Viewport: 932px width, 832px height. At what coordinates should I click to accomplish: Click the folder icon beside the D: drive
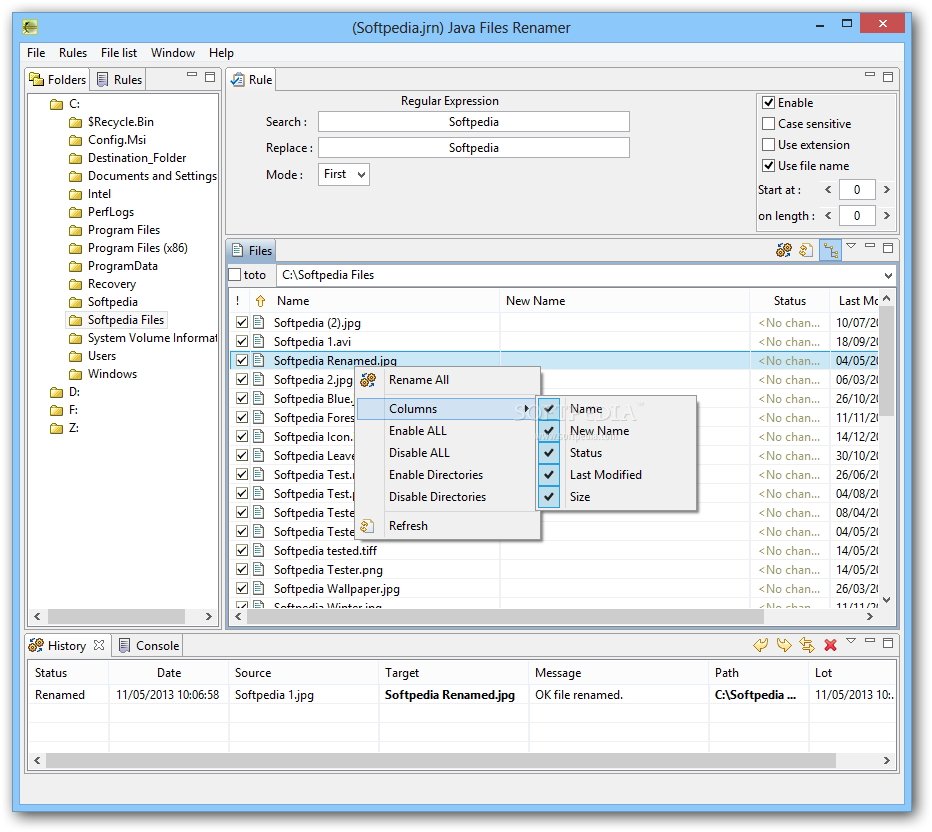56,392
